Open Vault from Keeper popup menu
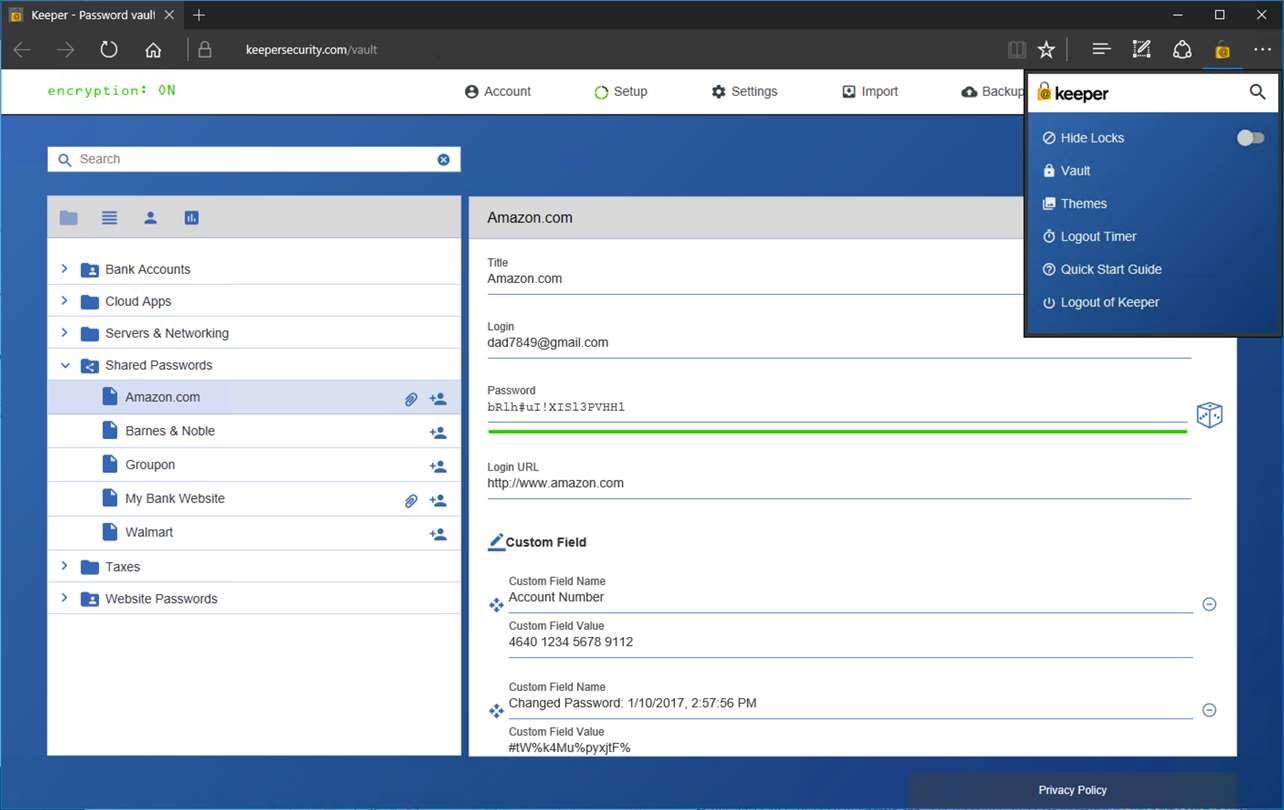 click(1066, 171)
